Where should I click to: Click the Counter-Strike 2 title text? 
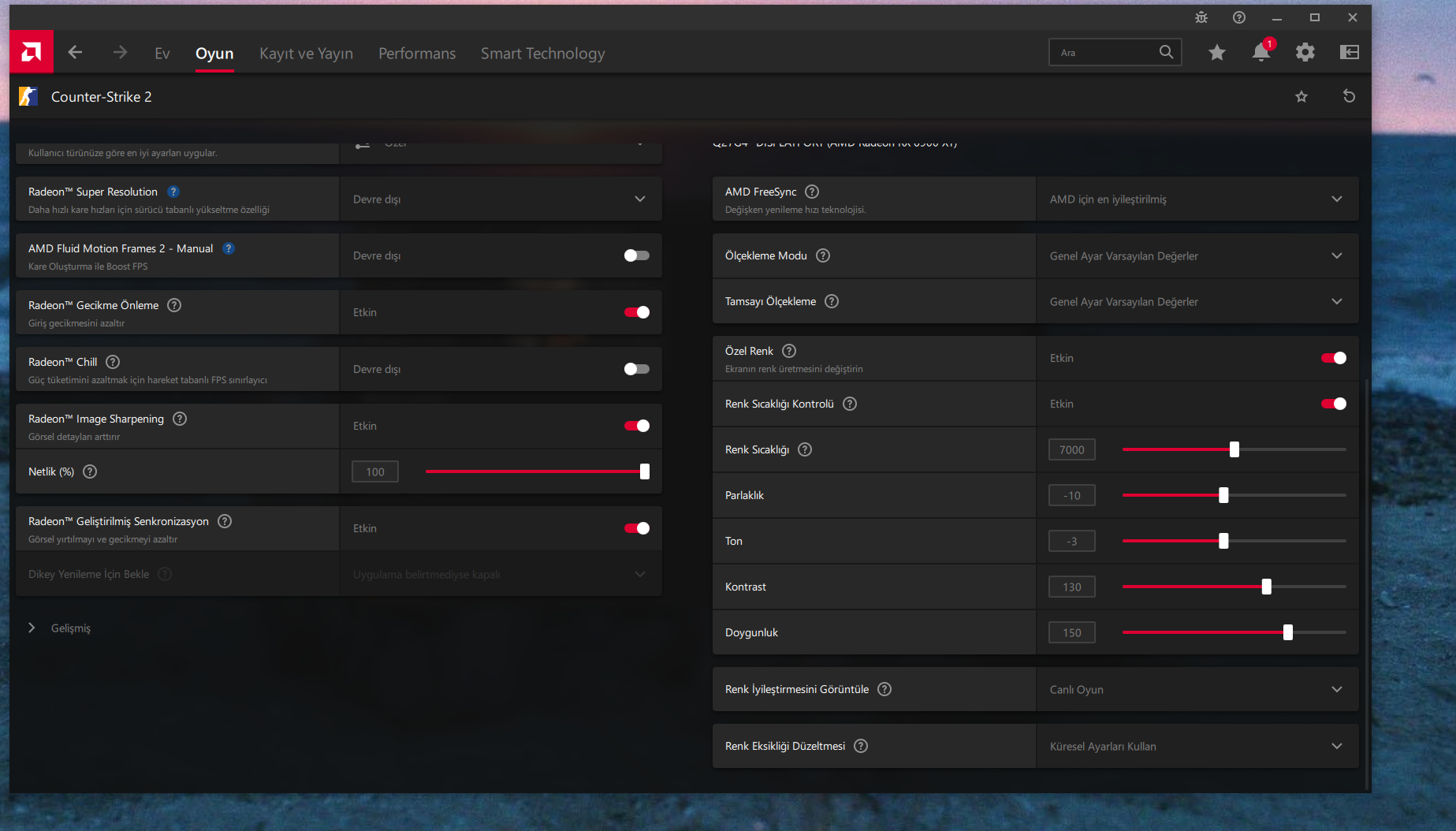[102, 96]
